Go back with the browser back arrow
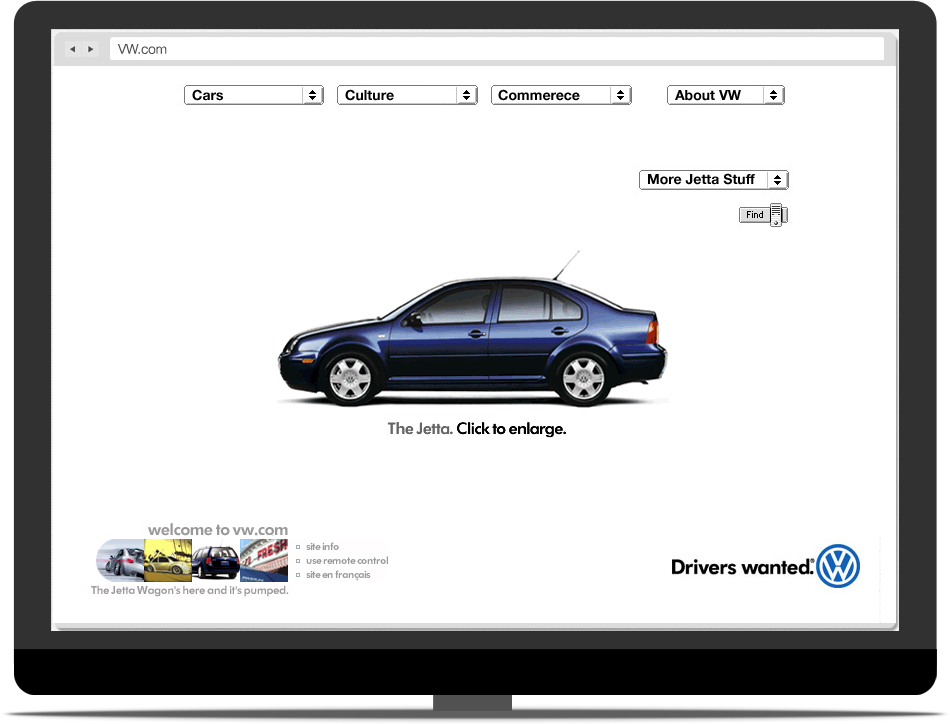This screenshot has width=950, height=724. (73, 49)
